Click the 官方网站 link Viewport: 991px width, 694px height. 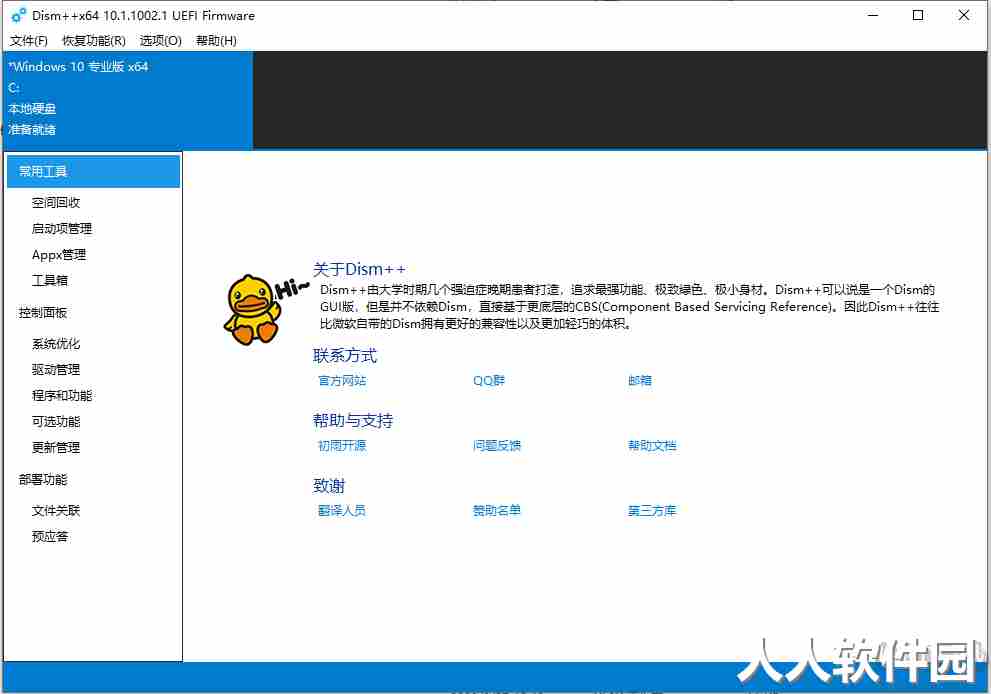[x=342, y=380]
